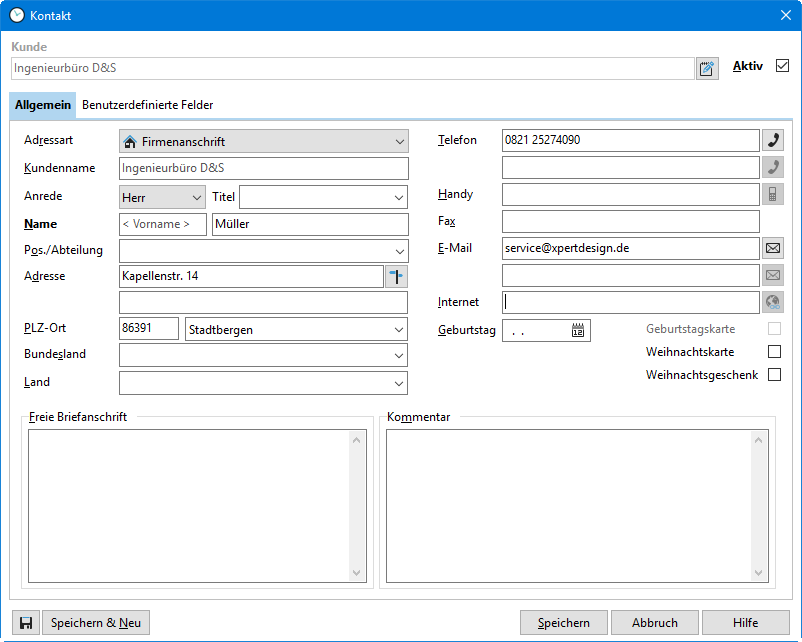802x642 pixels.
Task: Click the edit customer icon beside Kunde field
Action: click(x=707, y=68)
